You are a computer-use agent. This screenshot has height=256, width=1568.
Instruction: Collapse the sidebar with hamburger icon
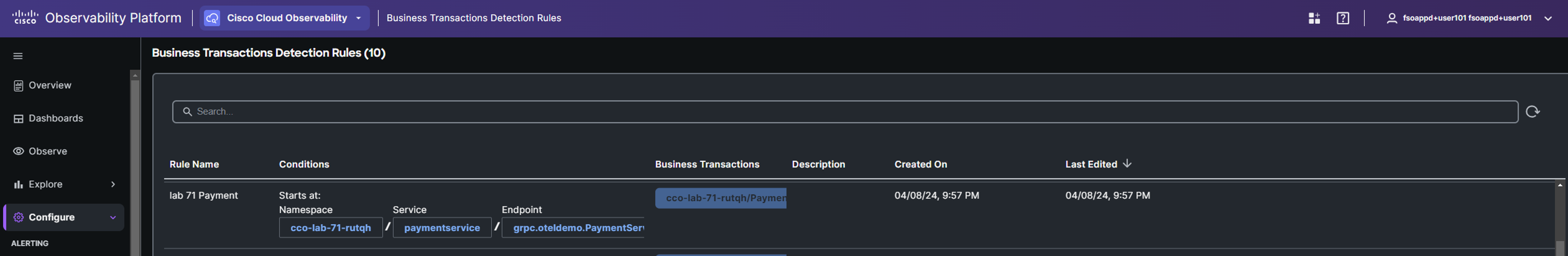[18, 56]
